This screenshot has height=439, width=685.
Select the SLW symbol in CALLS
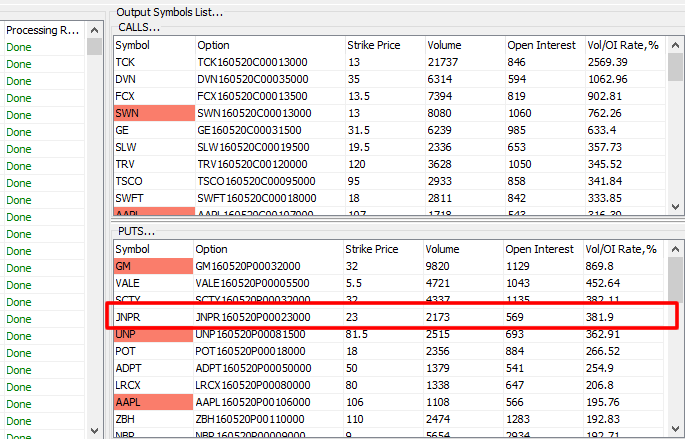pos(126,147)
